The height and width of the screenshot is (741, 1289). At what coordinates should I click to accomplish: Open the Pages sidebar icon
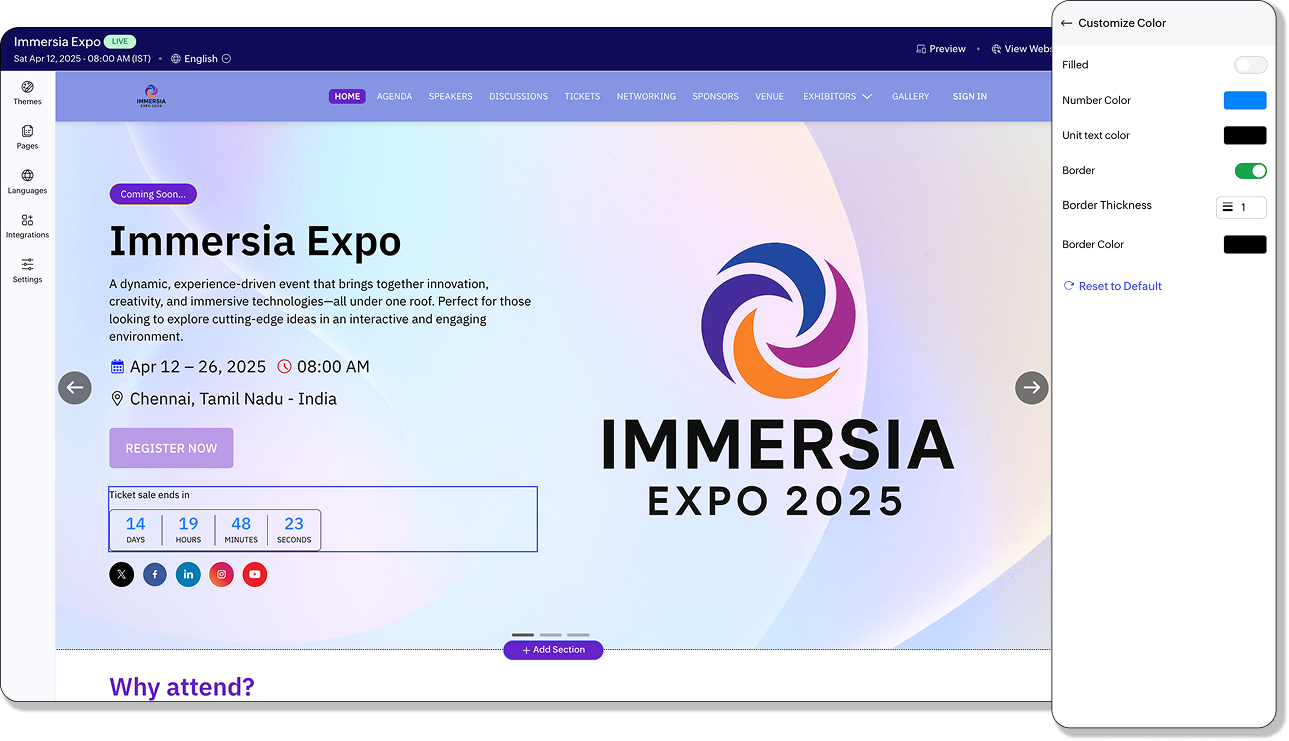pos(27,131)
